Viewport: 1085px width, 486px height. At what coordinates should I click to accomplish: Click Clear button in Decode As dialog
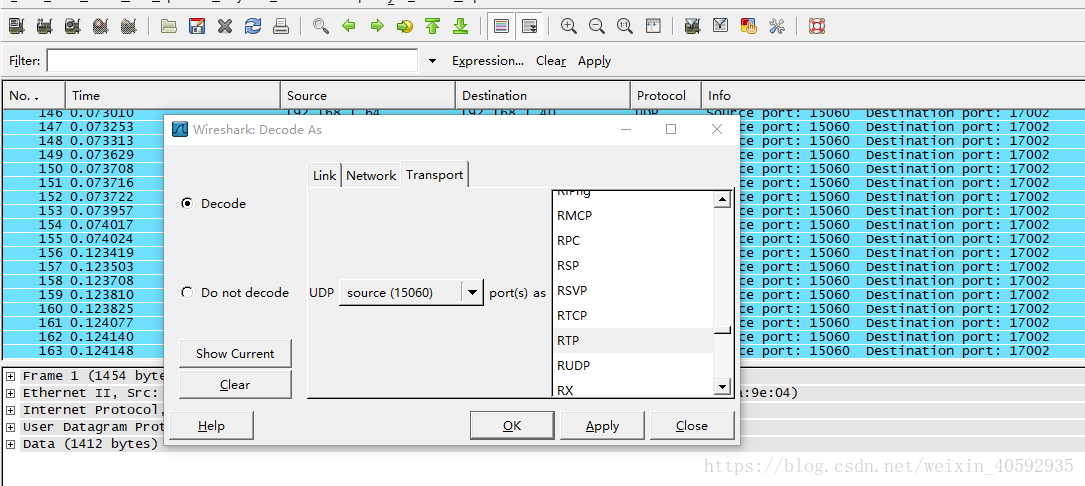[235, 384]
